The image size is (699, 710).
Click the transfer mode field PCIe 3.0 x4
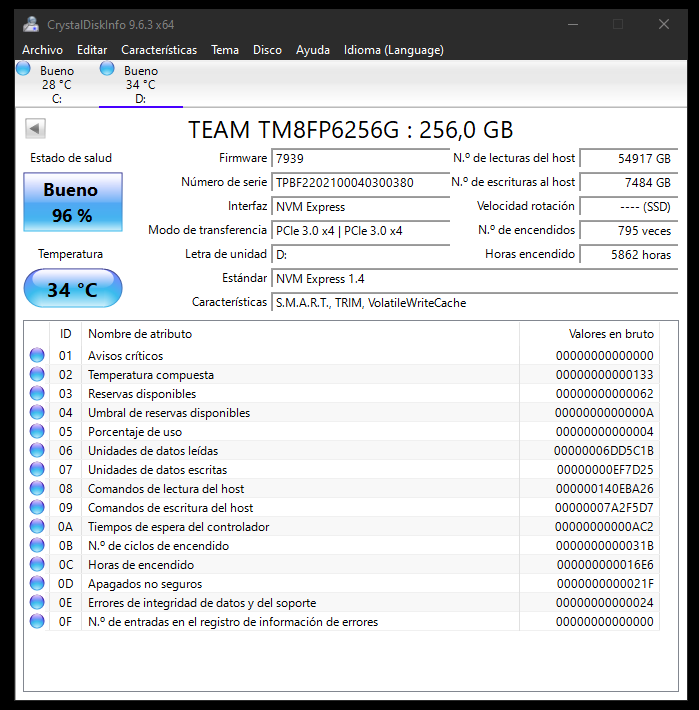[360, 230]
